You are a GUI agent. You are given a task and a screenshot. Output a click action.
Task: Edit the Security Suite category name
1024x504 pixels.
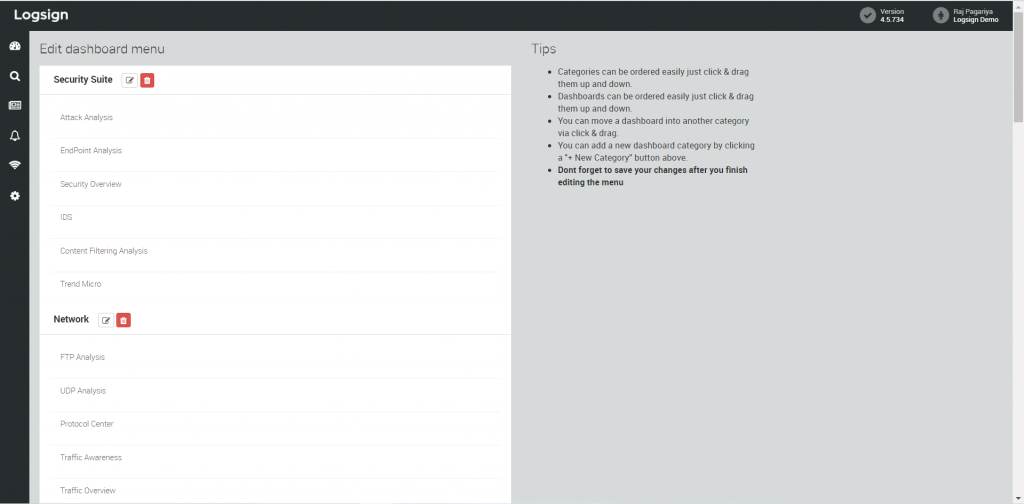click(x=130, y=80)
